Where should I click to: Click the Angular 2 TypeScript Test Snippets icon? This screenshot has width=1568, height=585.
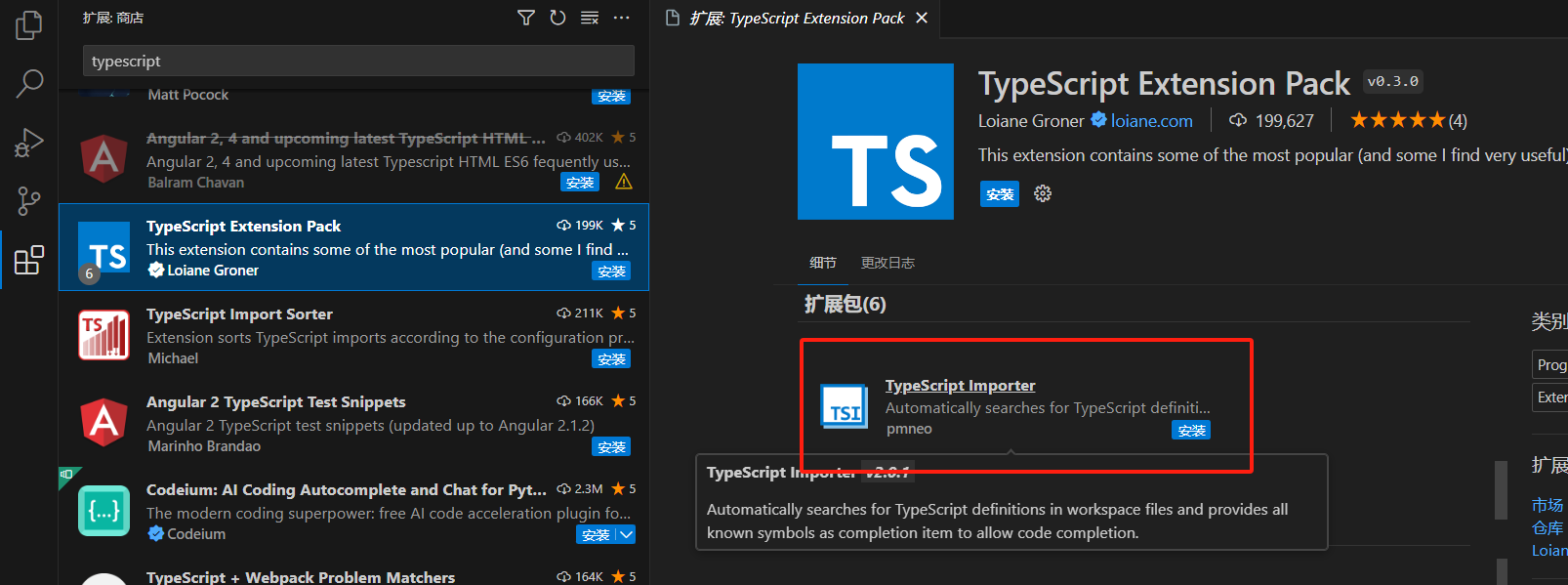[104, 423]
